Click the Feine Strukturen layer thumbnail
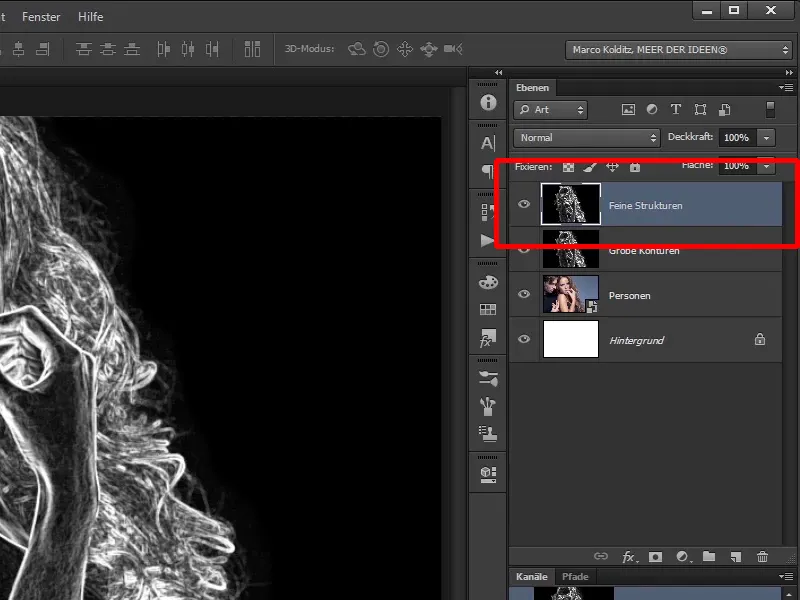Screen dimensions: 800x600 click(570, 204)
